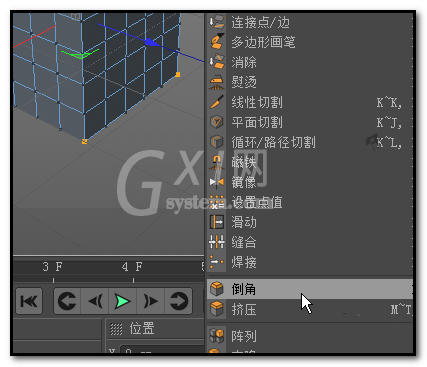Image resolution: width=427 pixels, height=367 pixels.
Task: Click the K~L shortcut text
Action: click(389, 143)
